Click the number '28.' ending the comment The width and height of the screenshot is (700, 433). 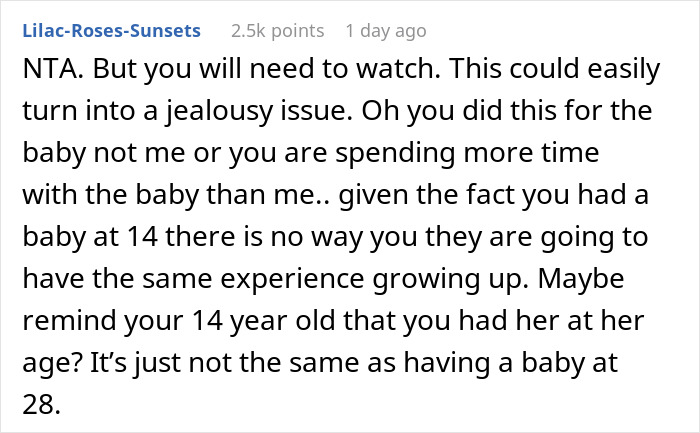coord(41,404)
